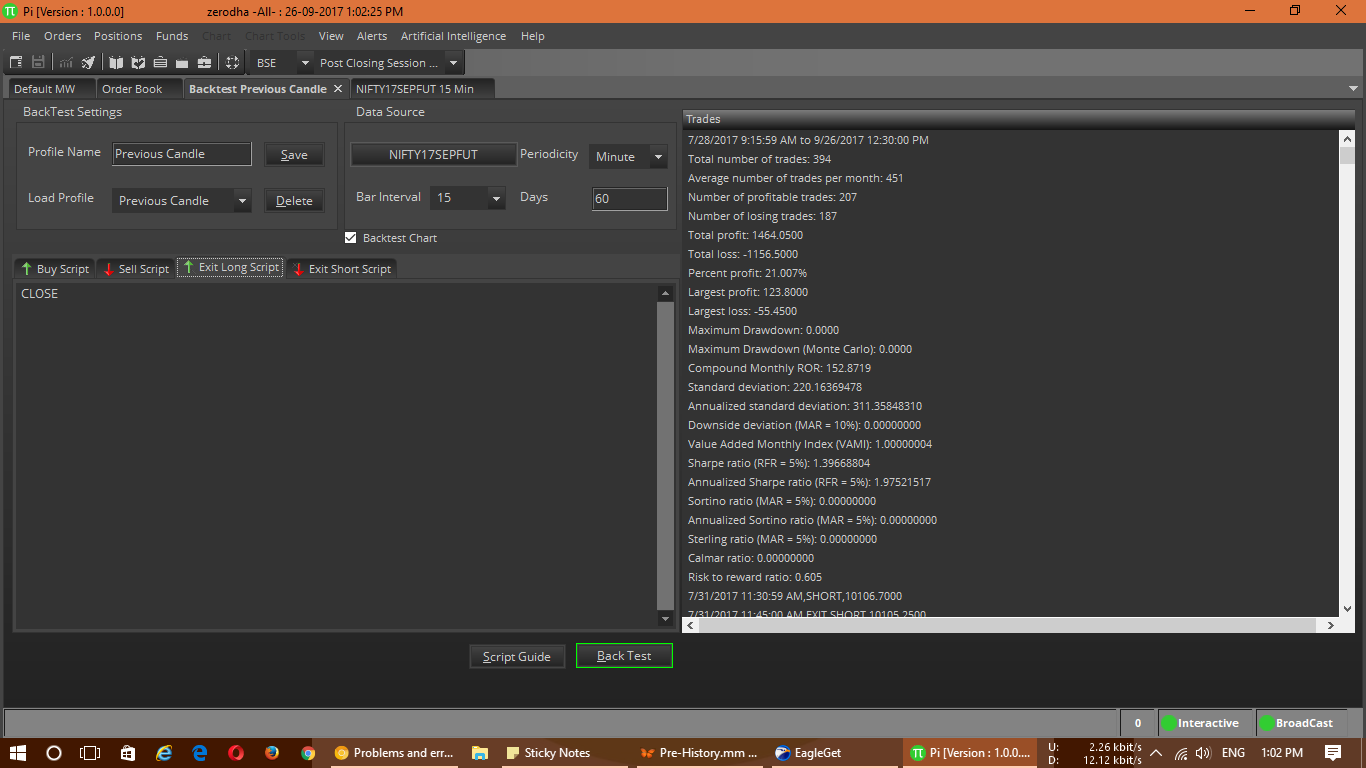Image resolution: width=1366 pixels, height=768 pixels.
Task: Open the Script Guide
Action: (517, 656)
